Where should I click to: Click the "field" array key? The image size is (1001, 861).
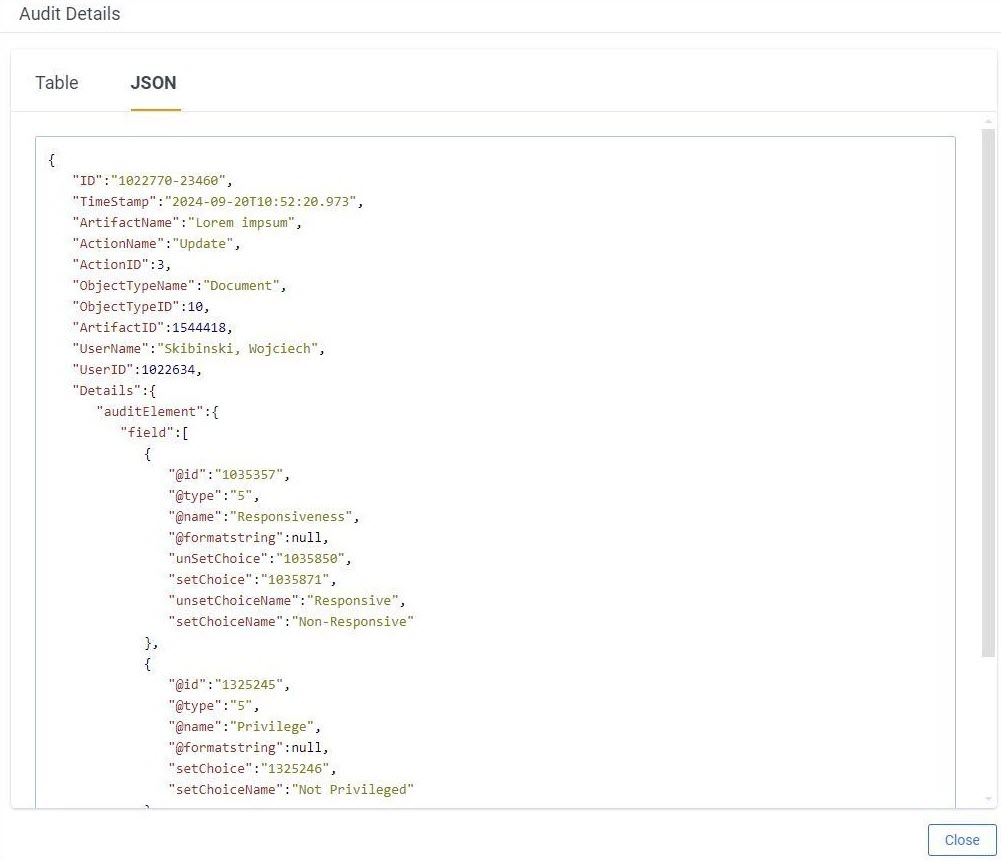(x=147, y=433)
